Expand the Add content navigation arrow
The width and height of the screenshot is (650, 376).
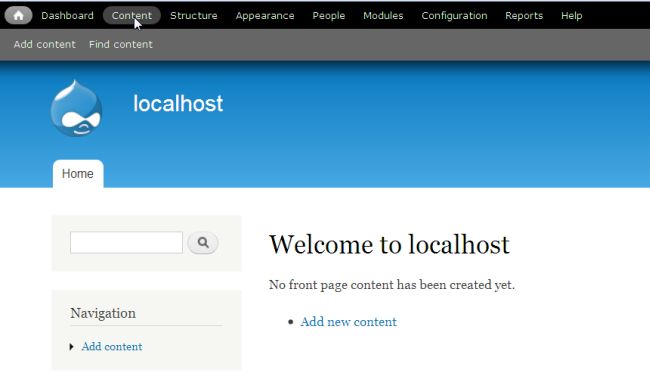(71, 347)
